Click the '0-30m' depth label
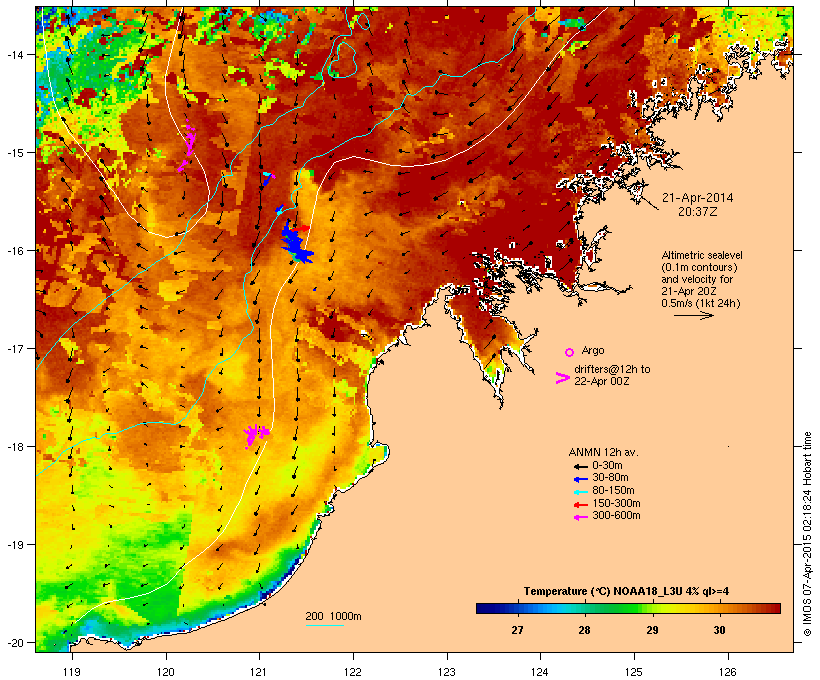This screenshot has width=820, height=680. click(607, 466)
